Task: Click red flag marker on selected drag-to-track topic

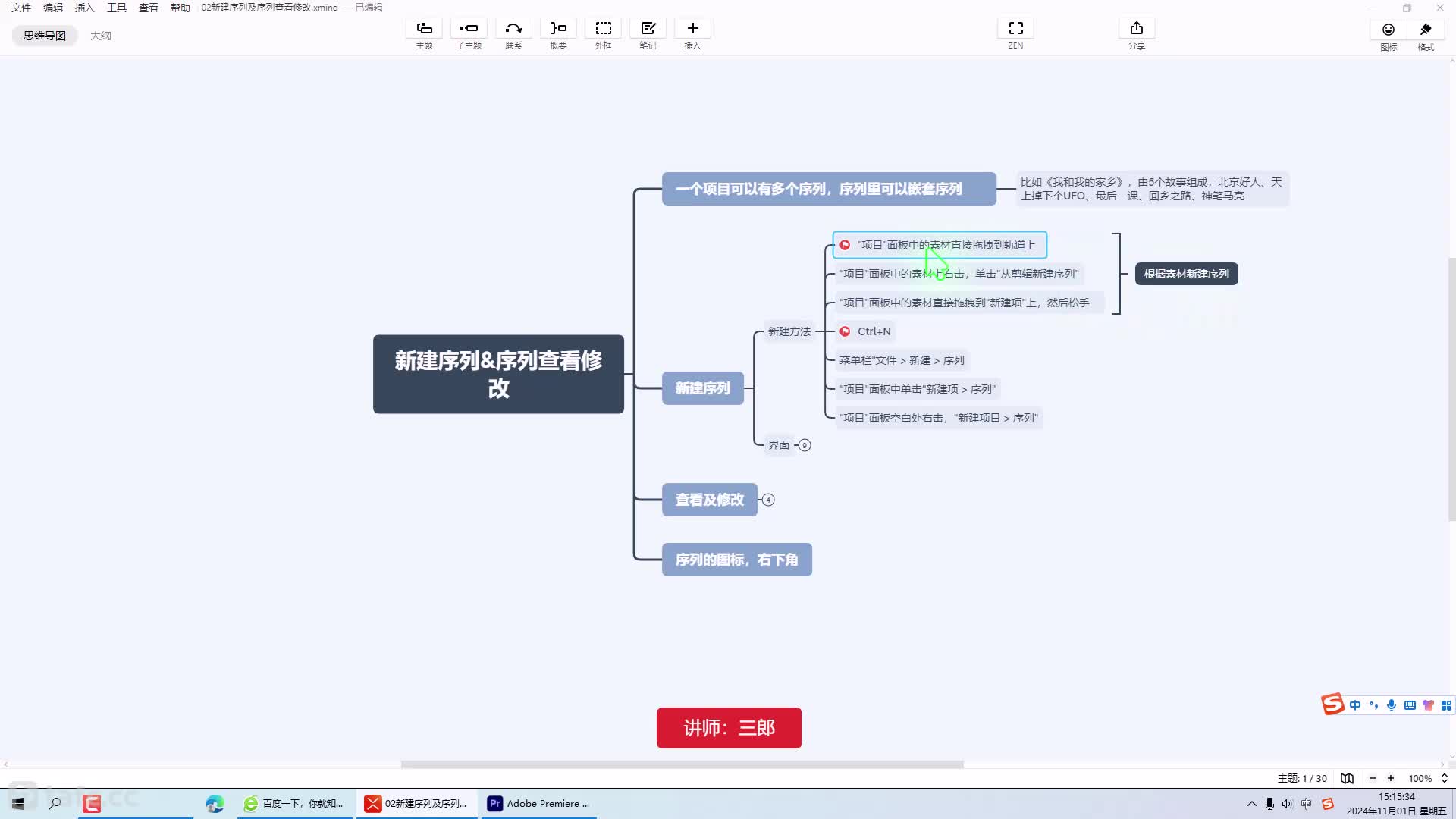Action: point(845,245)
